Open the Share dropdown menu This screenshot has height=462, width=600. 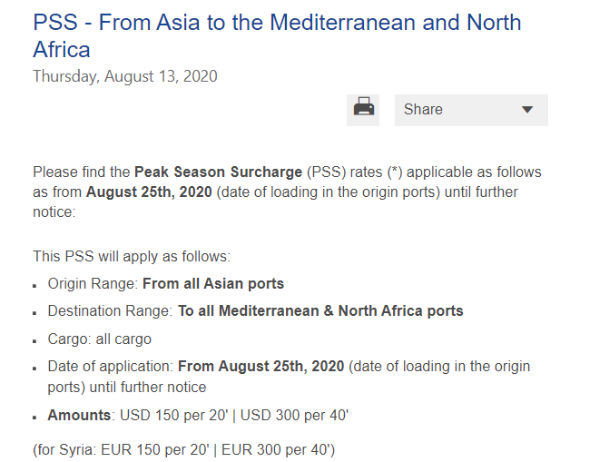pos(471,110)
